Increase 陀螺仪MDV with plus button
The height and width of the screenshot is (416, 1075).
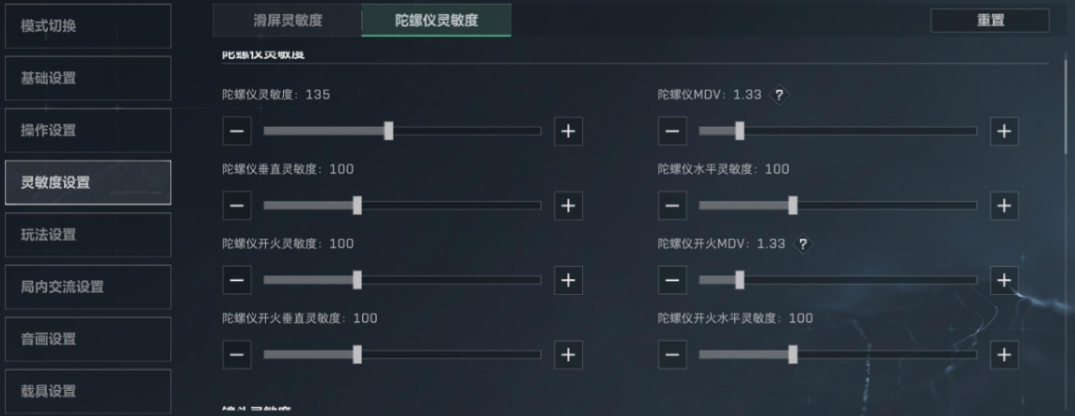(1004, 131)
